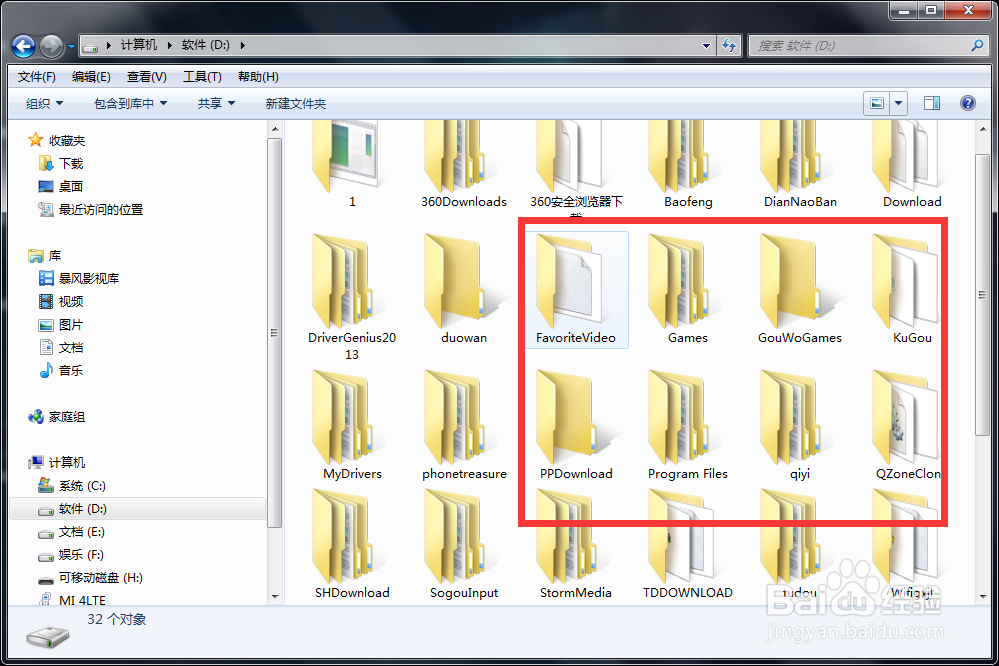999x666 pixels.
Task: Click the Forward navigation arrow
Action: tap(52, 46)
